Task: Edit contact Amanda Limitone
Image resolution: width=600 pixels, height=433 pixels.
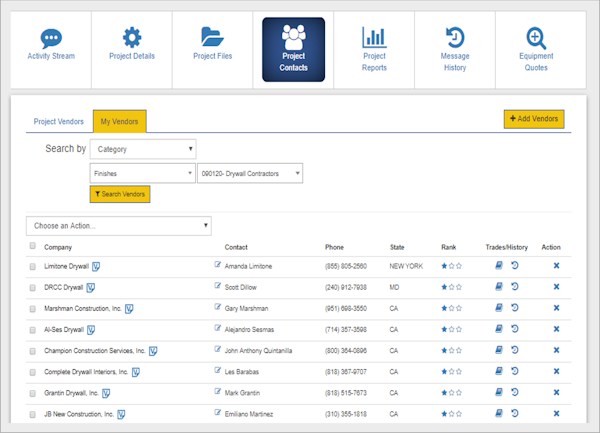Action: point(218,264)
